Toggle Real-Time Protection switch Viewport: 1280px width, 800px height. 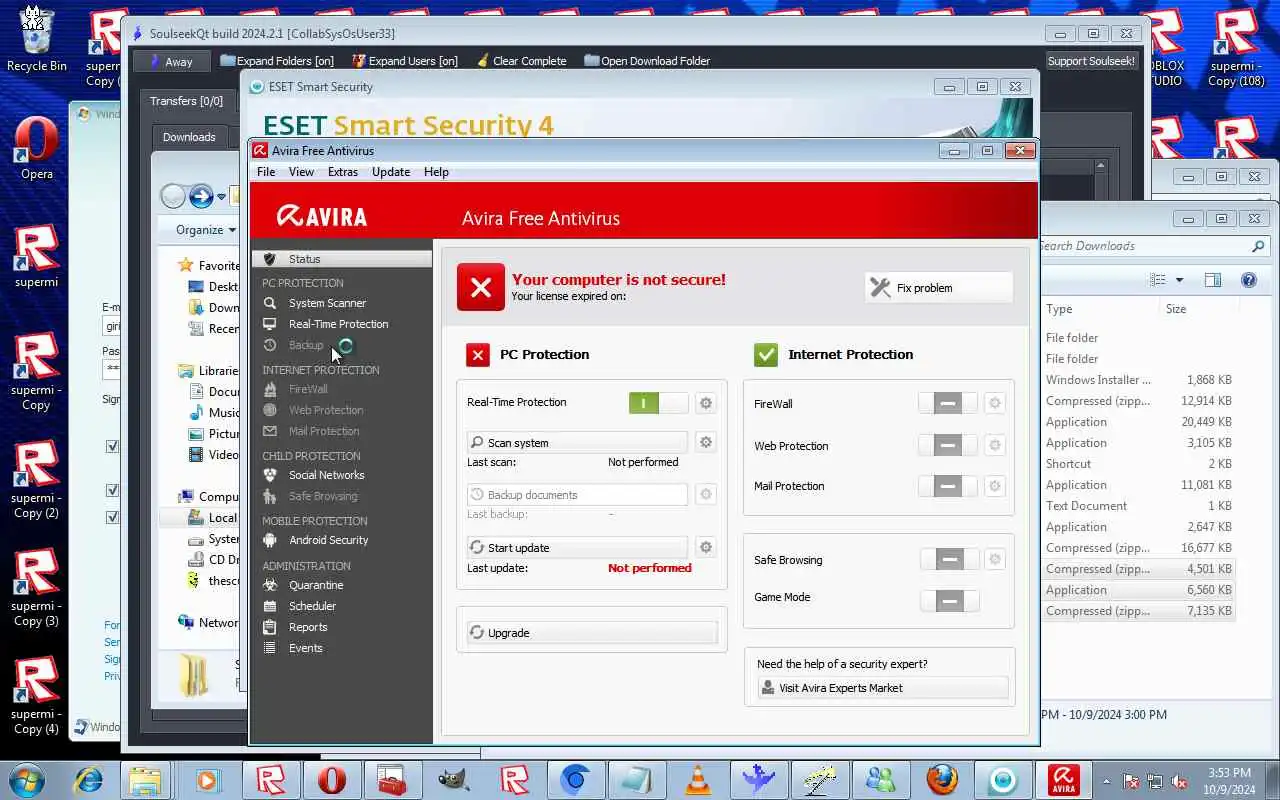658,403
